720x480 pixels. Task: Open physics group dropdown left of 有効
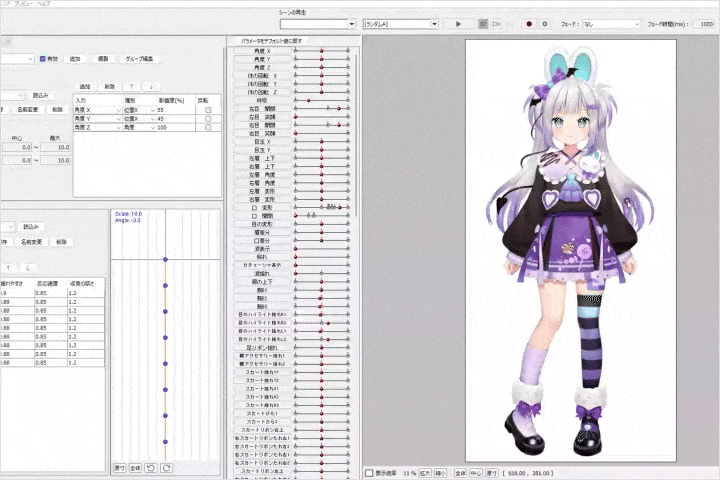pos(17,59)
